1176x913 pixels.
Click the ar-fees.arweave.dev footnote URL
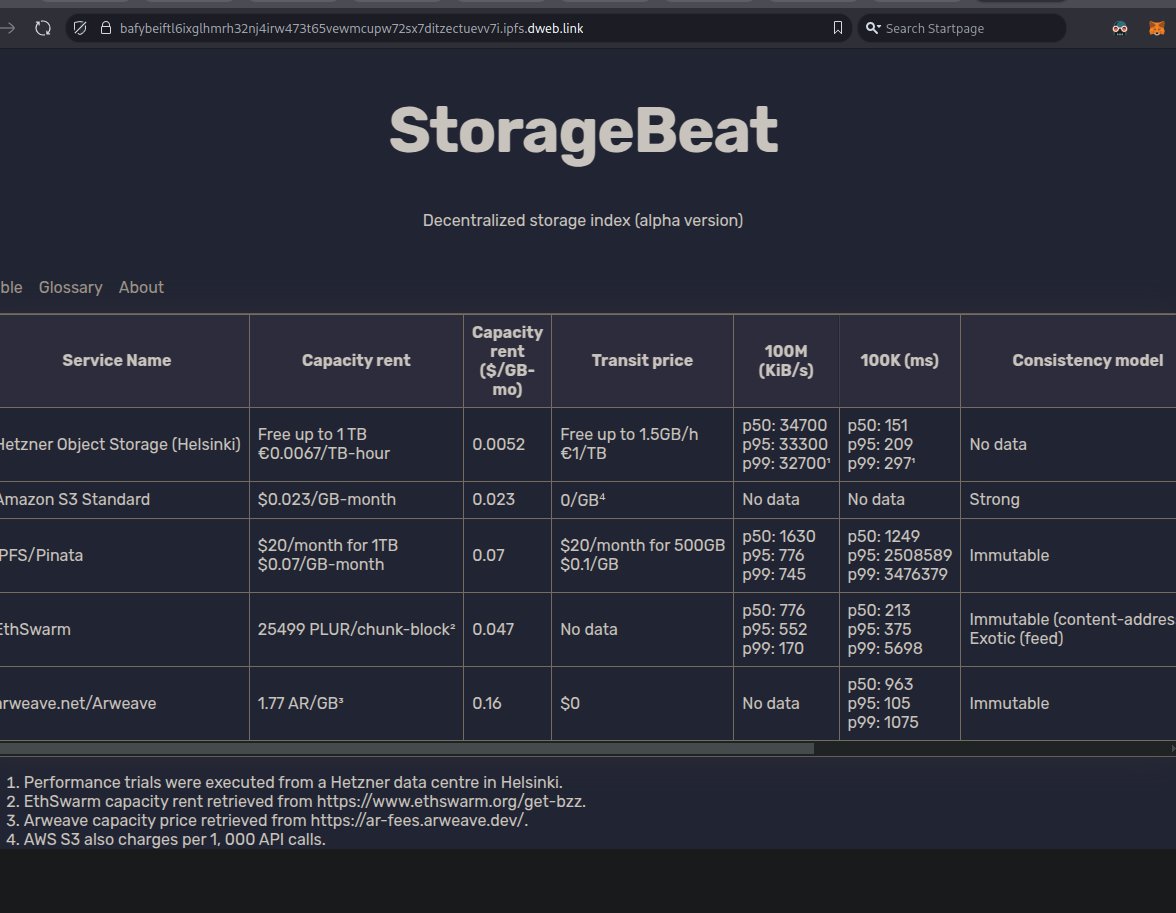417,821
